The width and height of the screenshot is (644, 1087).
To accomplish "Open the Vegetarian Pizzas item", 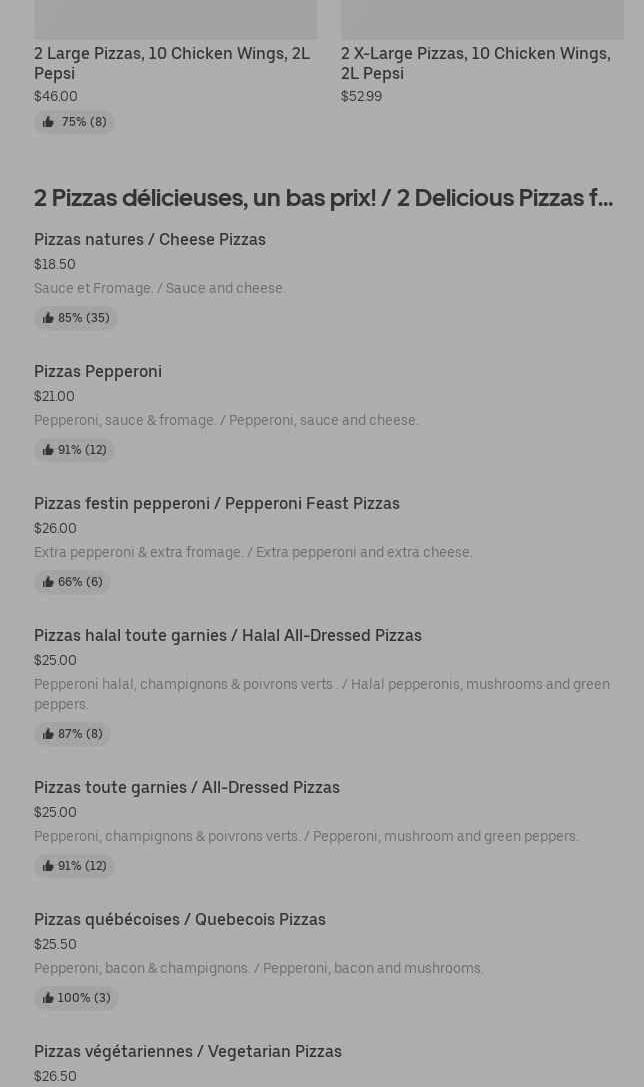I will pyautogui.click(x=188, y=1051).
